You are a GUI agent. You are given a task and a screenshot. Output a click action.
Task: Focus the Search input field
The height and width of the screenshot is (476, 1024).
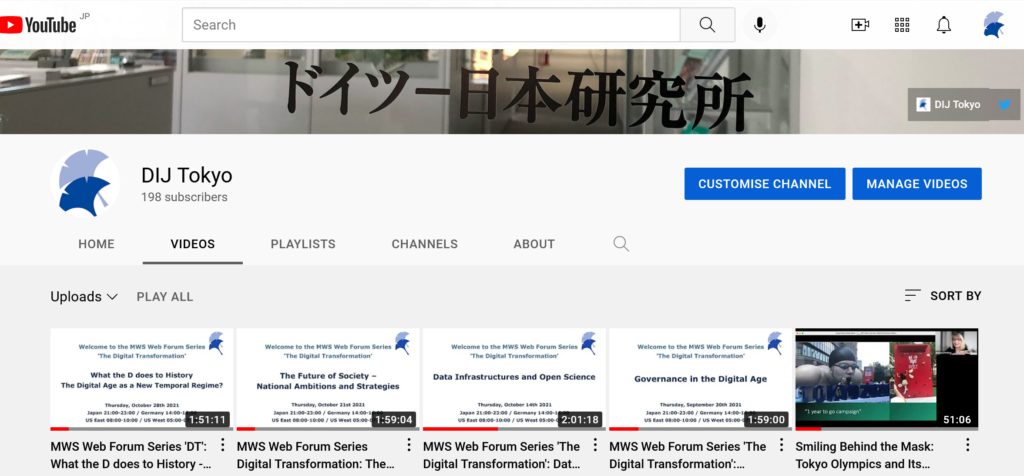click(x=431, y=25)
